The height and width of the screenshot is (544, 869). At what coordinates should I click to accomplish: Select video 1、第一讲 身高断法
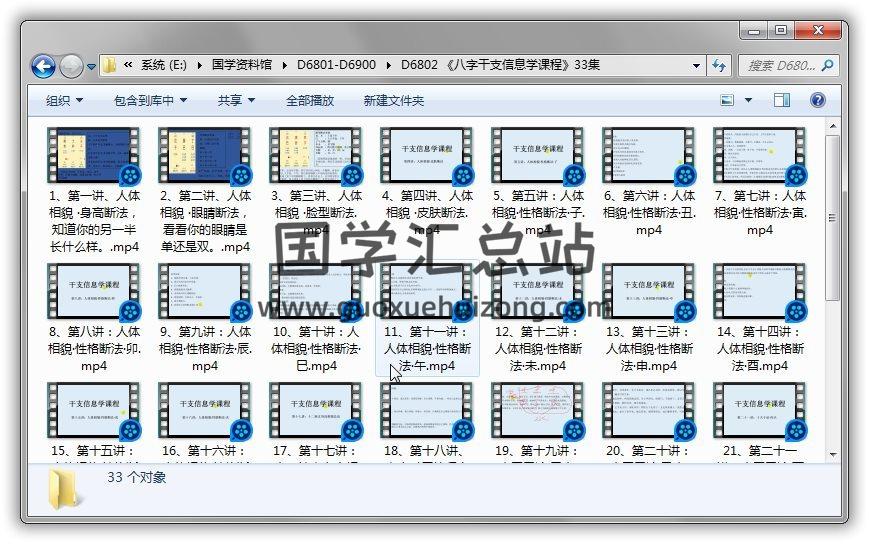94,191
